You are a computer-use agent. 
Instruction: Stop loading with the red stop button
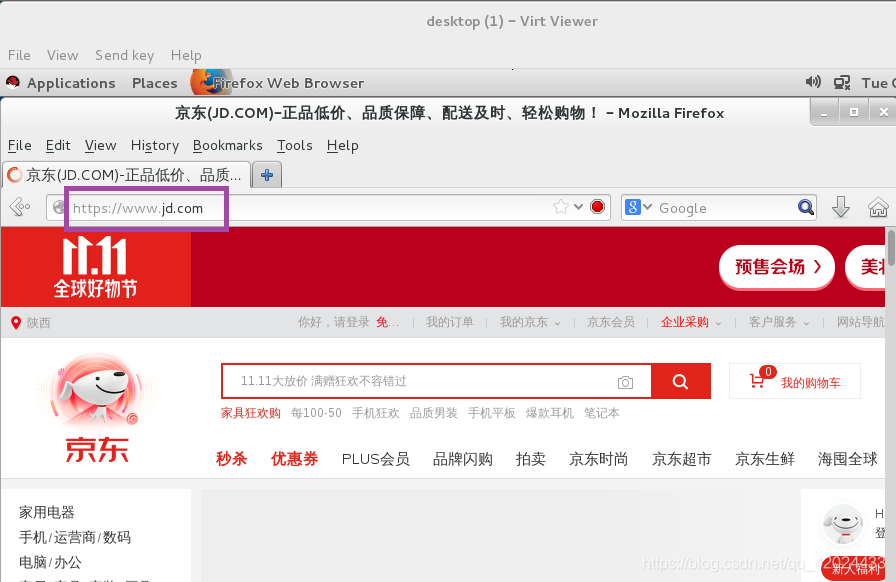click(597, 207)
